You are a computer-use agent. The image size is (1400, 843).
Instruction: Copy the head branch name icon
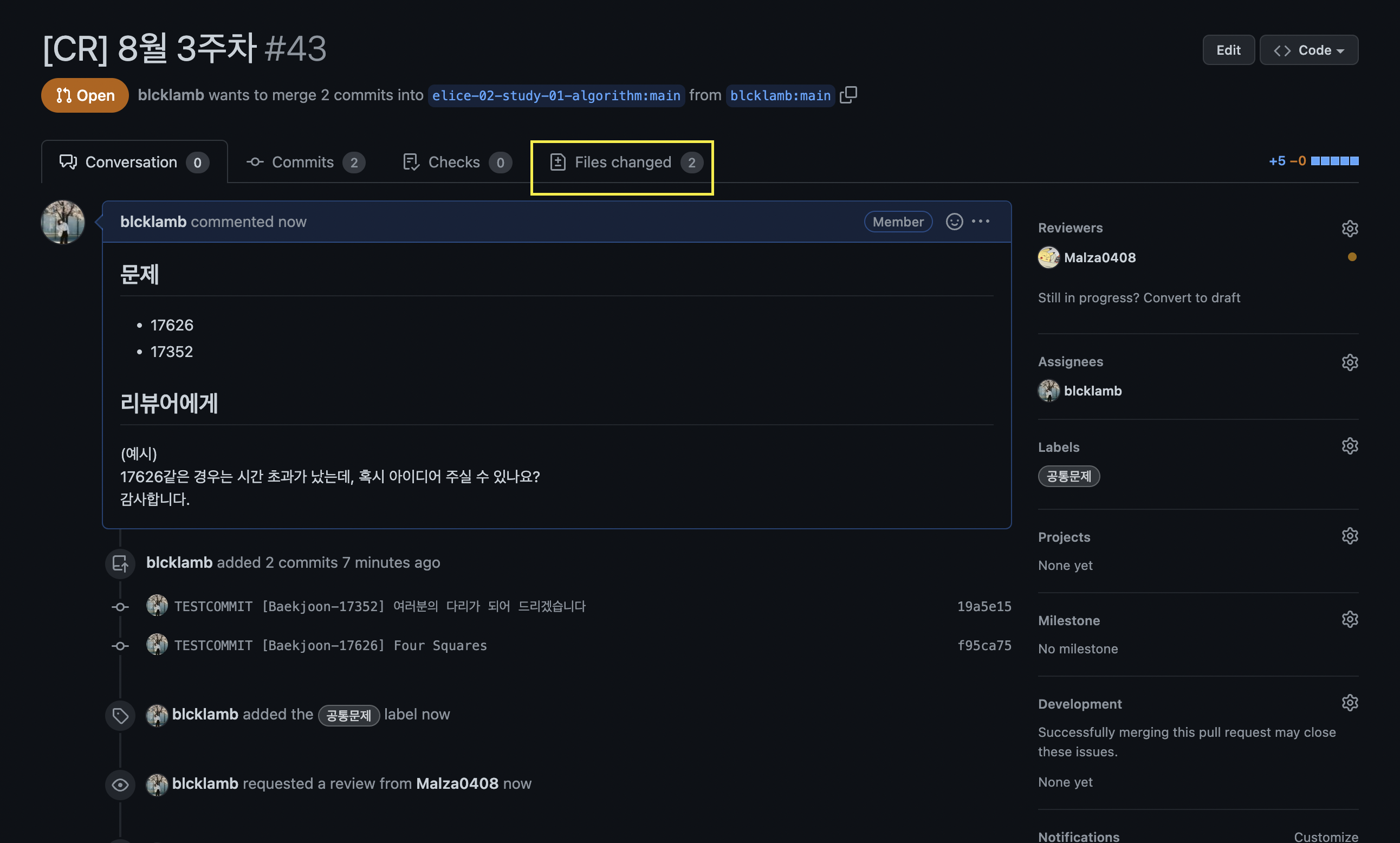848,95
